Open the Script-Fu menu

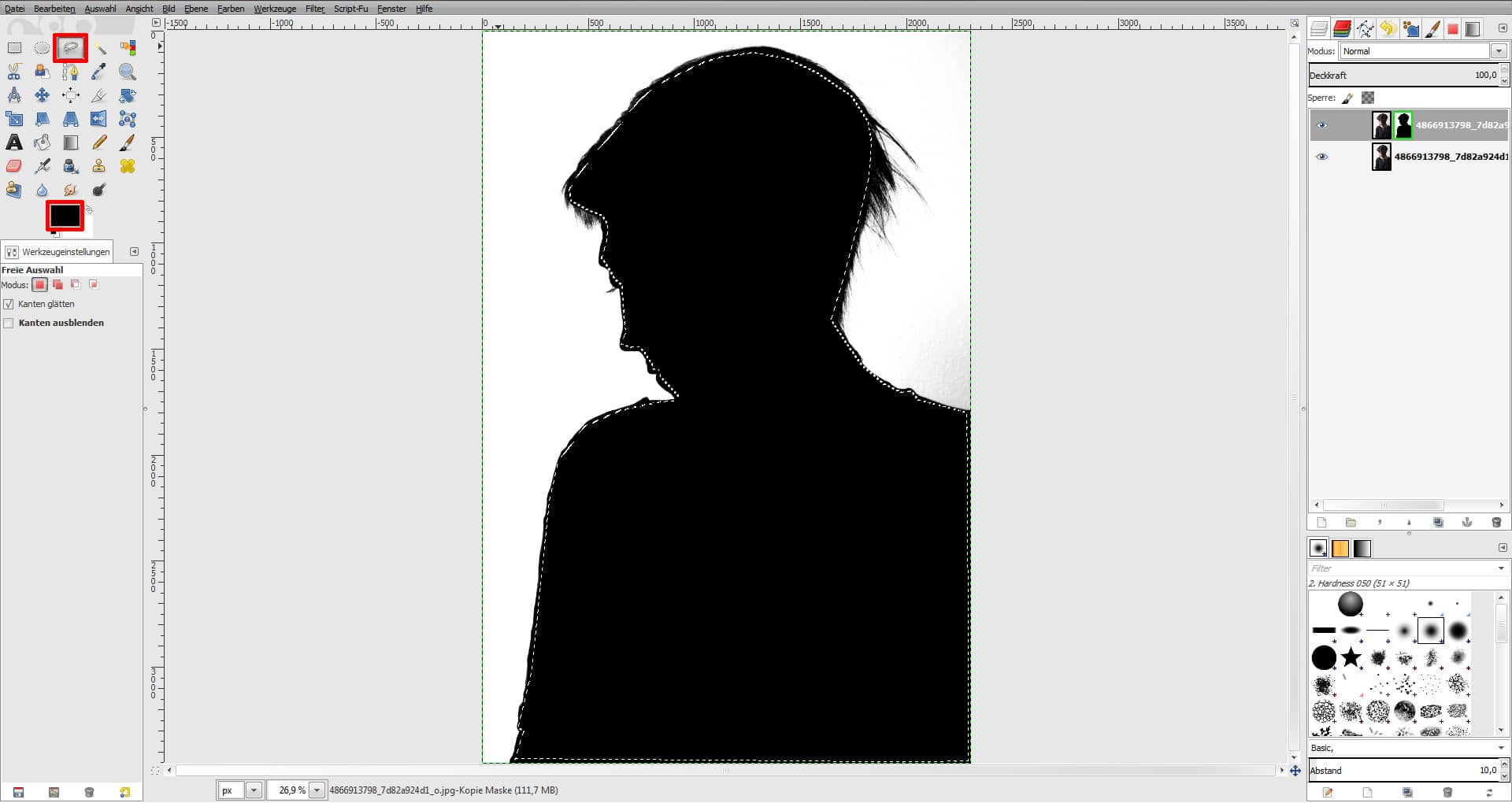coord(350,9)
